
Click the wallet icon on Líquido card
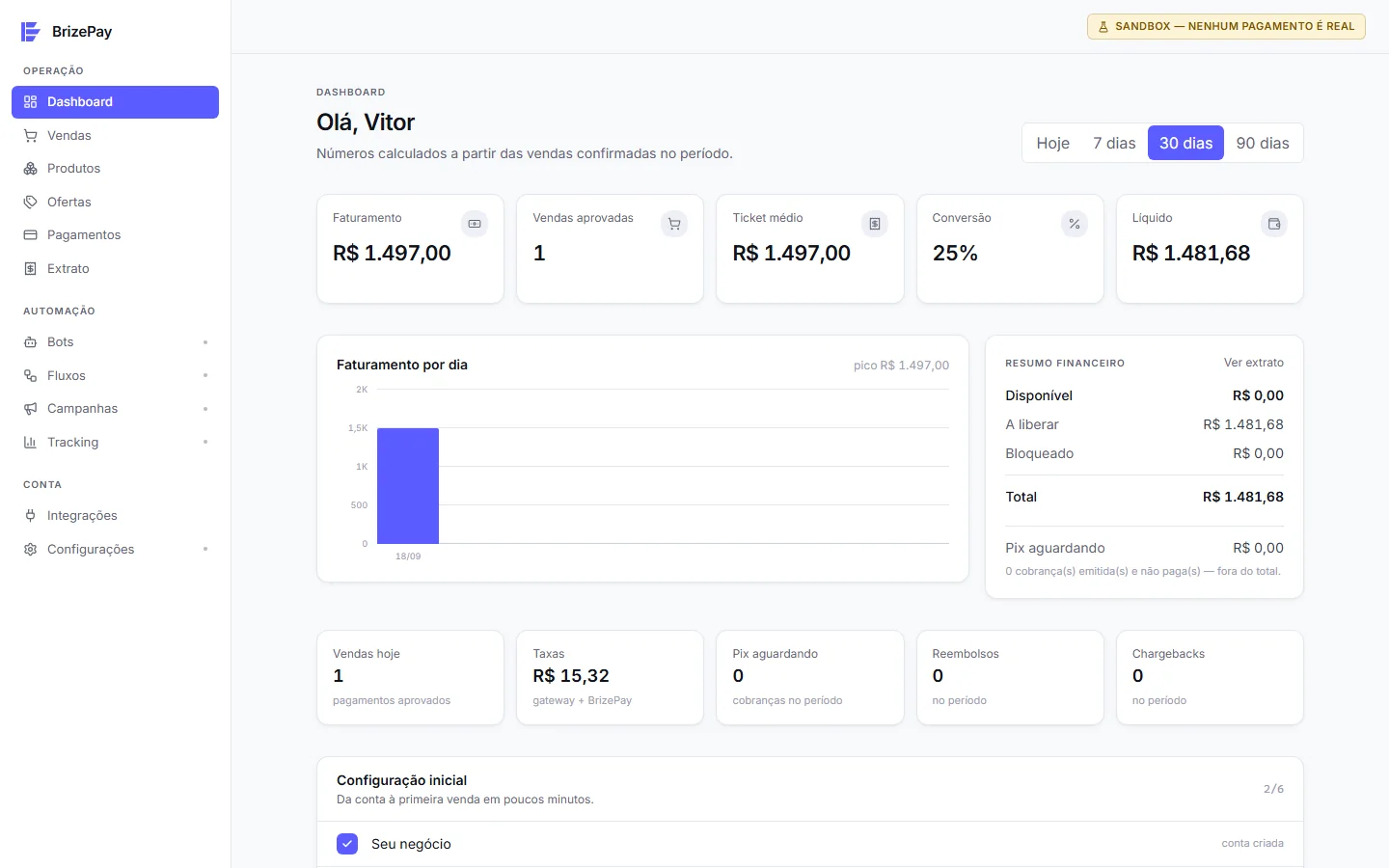point(1274,224)
